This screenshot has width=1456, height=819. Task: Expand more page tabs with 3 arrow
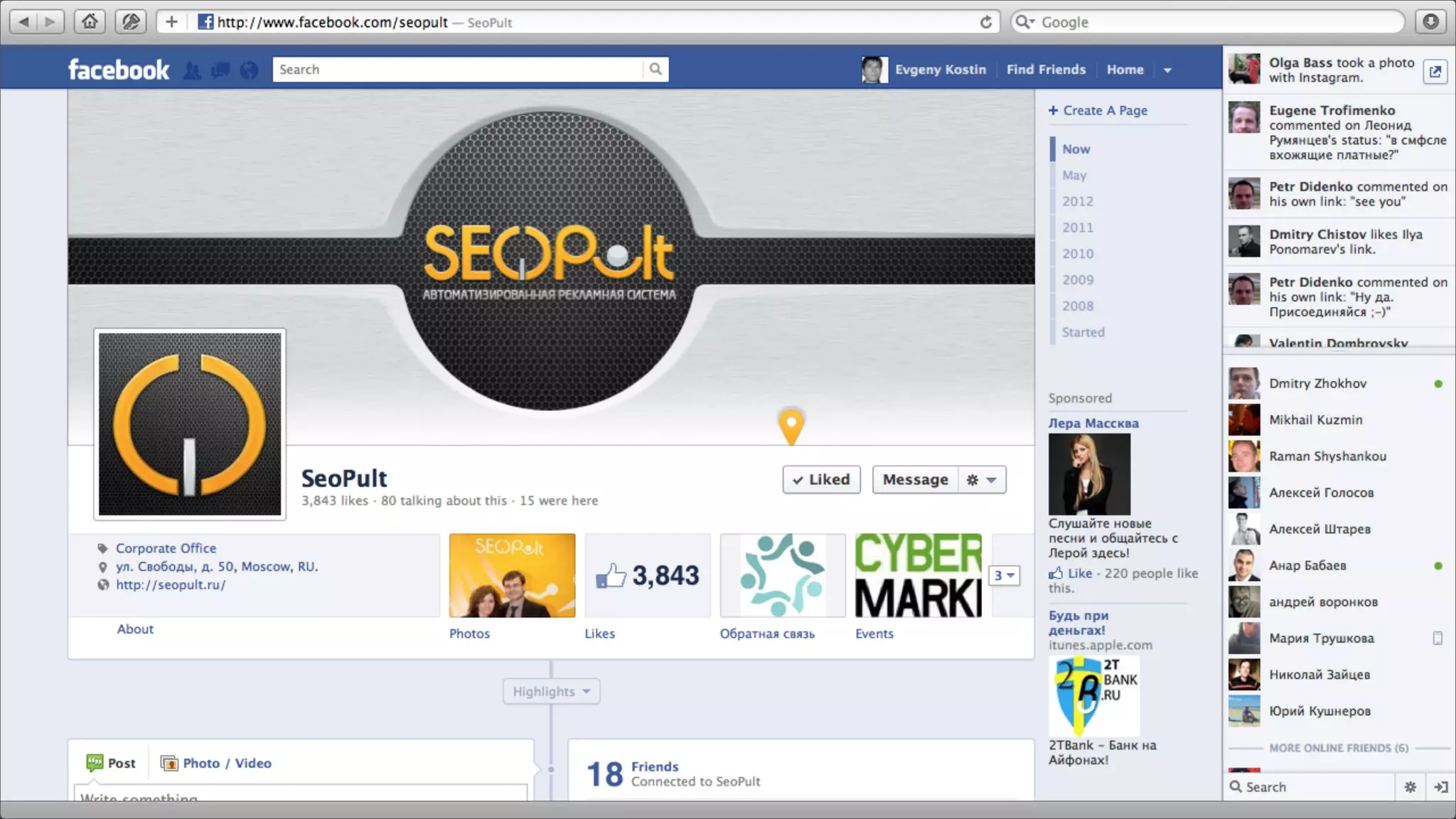1004,575
